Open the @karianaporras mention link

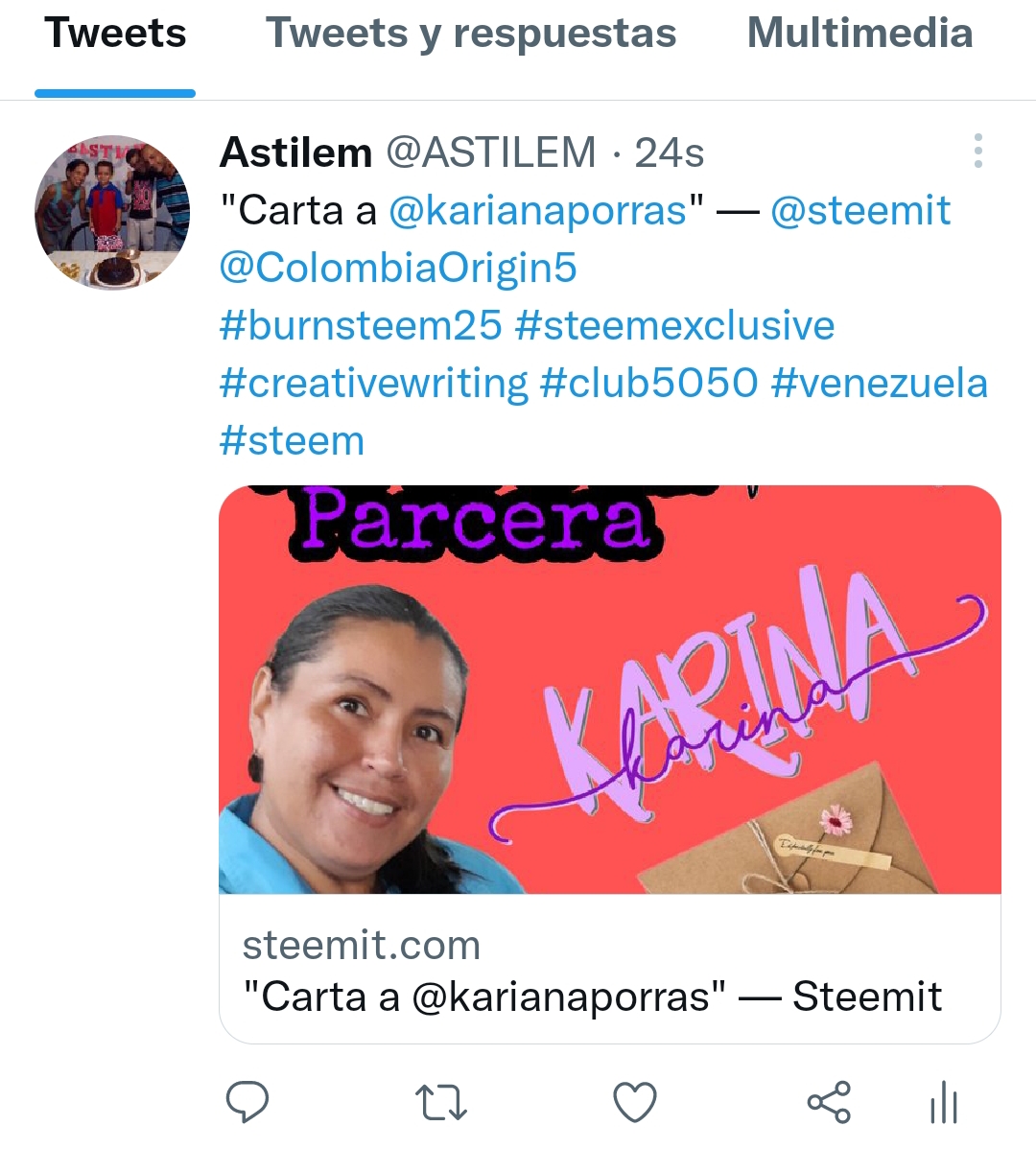point(538,211)
